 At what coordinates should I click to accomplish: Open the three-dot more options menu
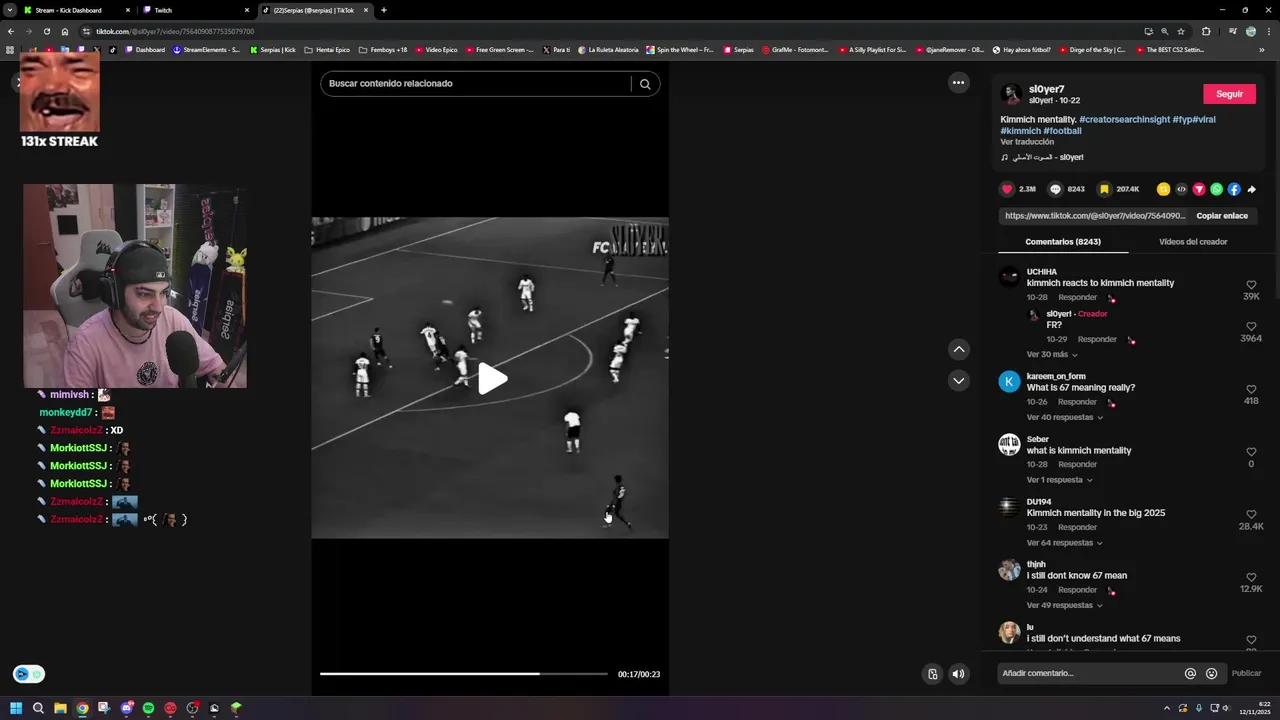coord(958,83)
